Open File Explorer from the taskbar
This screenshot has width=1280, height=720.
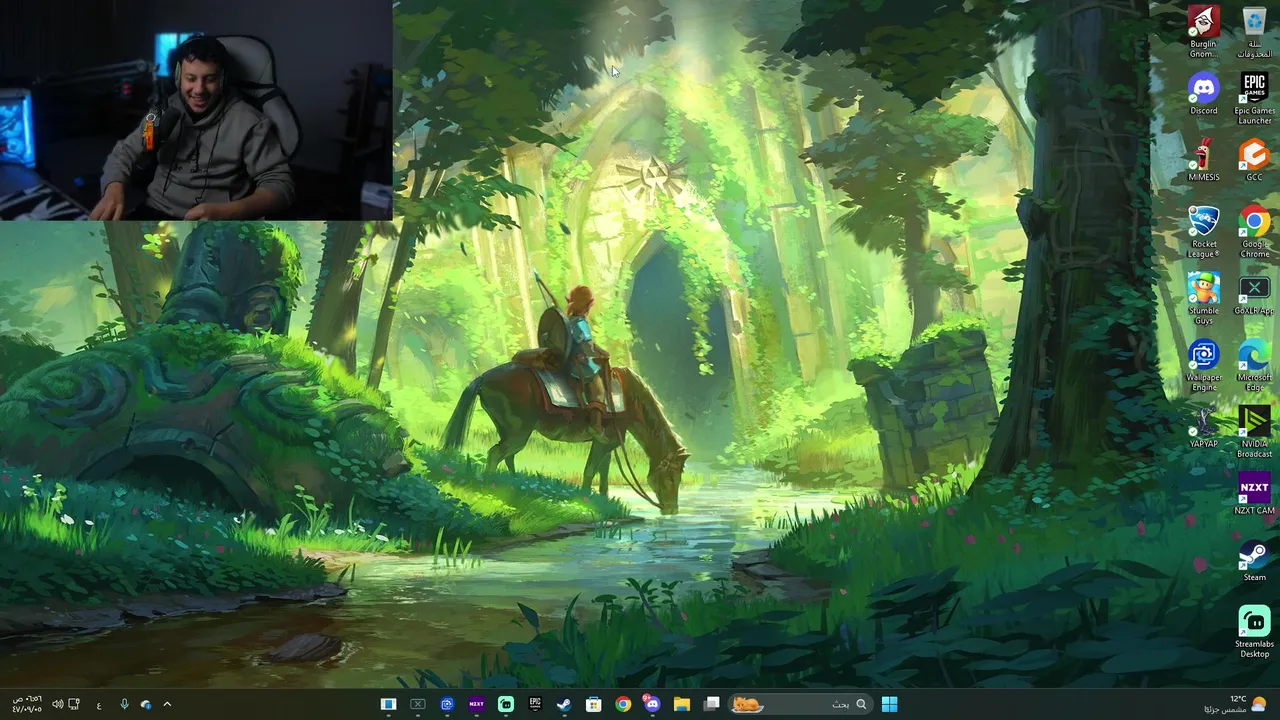(x=682, y=704)
